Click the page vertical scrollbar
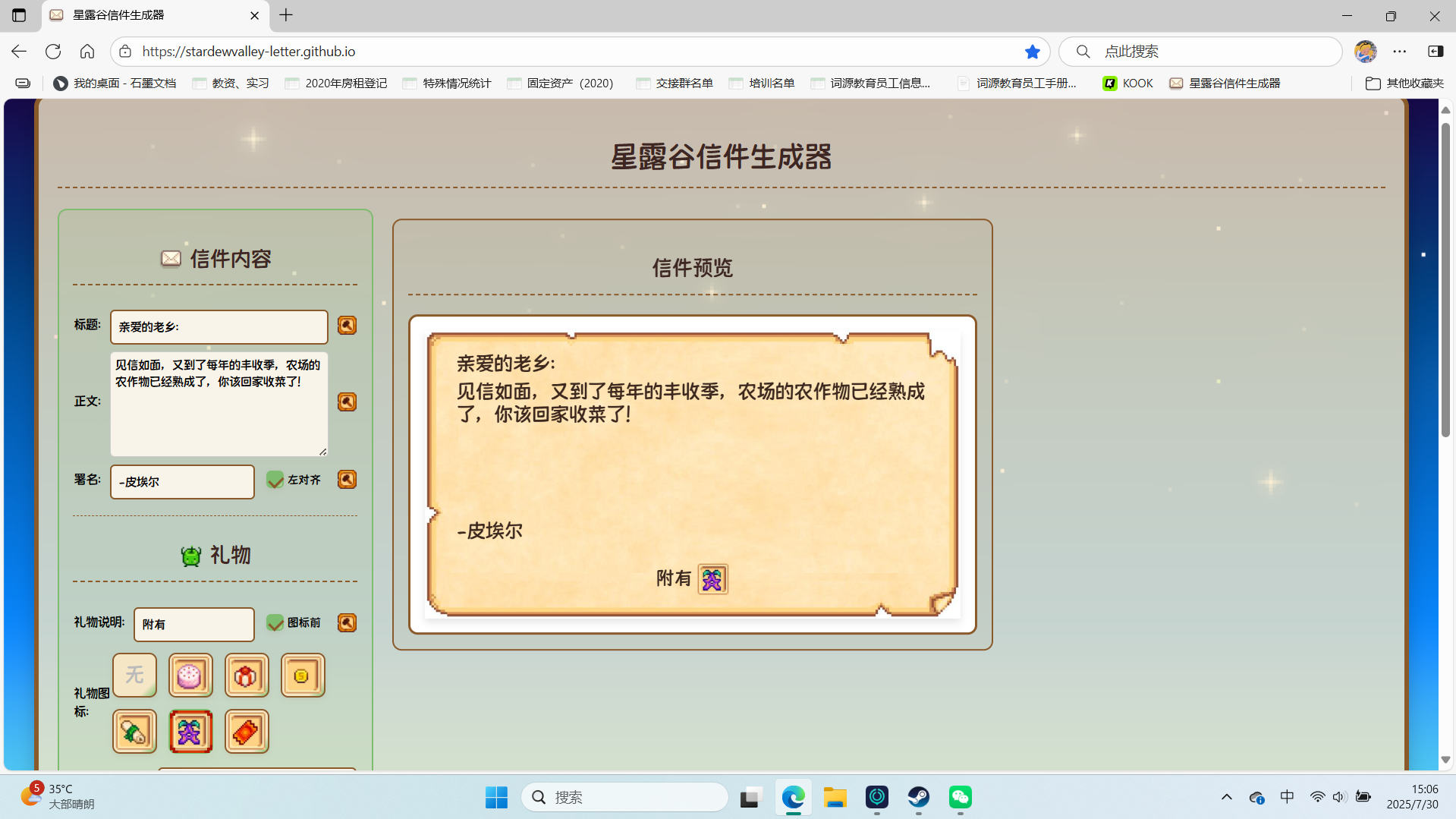This screenshot has height=819, width=1456. pos(1445,279)
